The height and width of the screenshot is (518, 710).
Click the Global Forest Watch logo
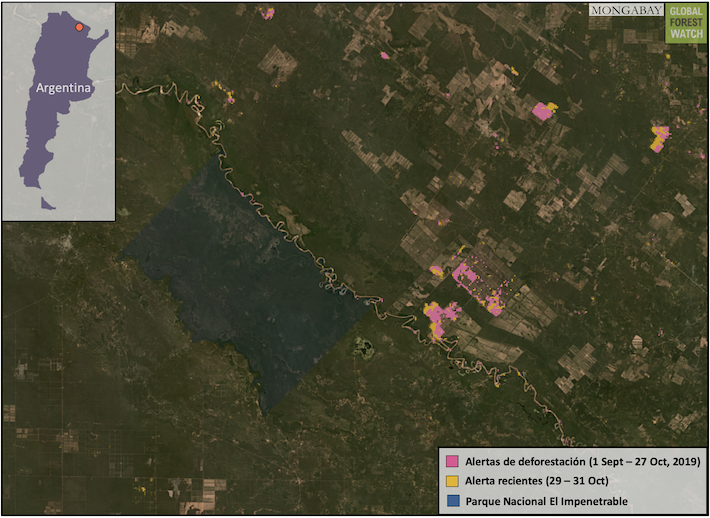coord(686,24)
